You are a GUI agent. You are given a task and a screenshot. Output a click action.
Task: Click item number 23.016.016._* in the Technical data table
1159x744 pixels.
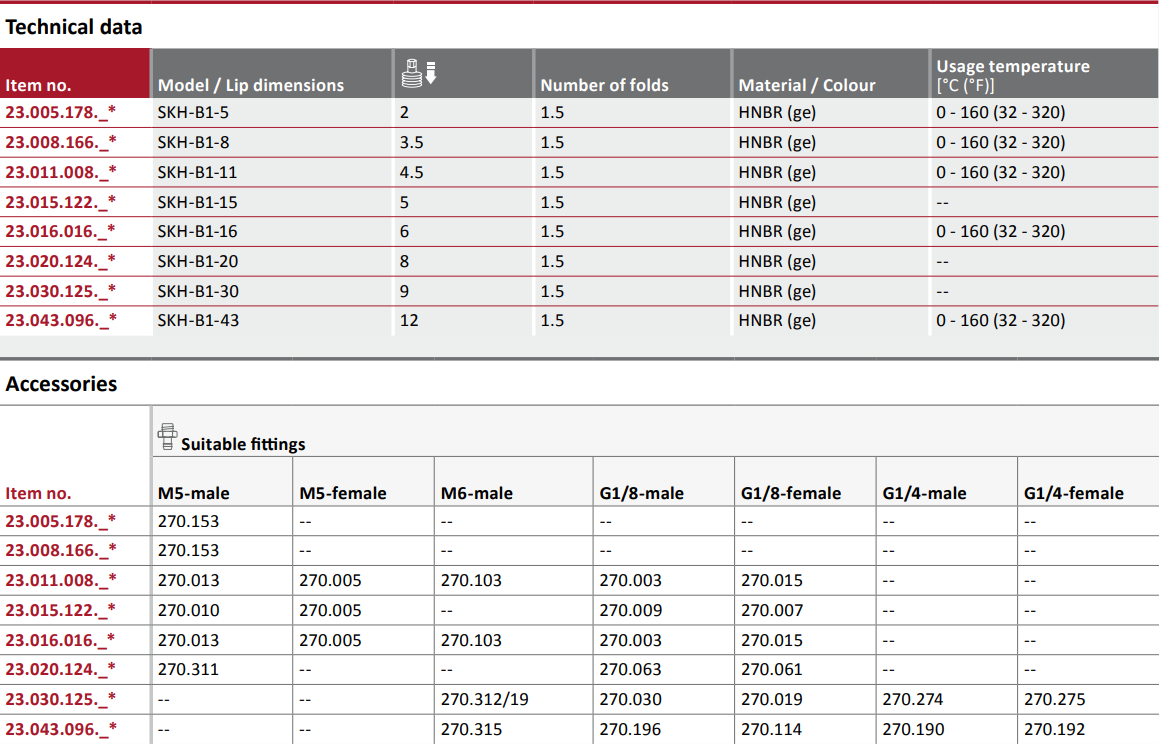(61, 231)
